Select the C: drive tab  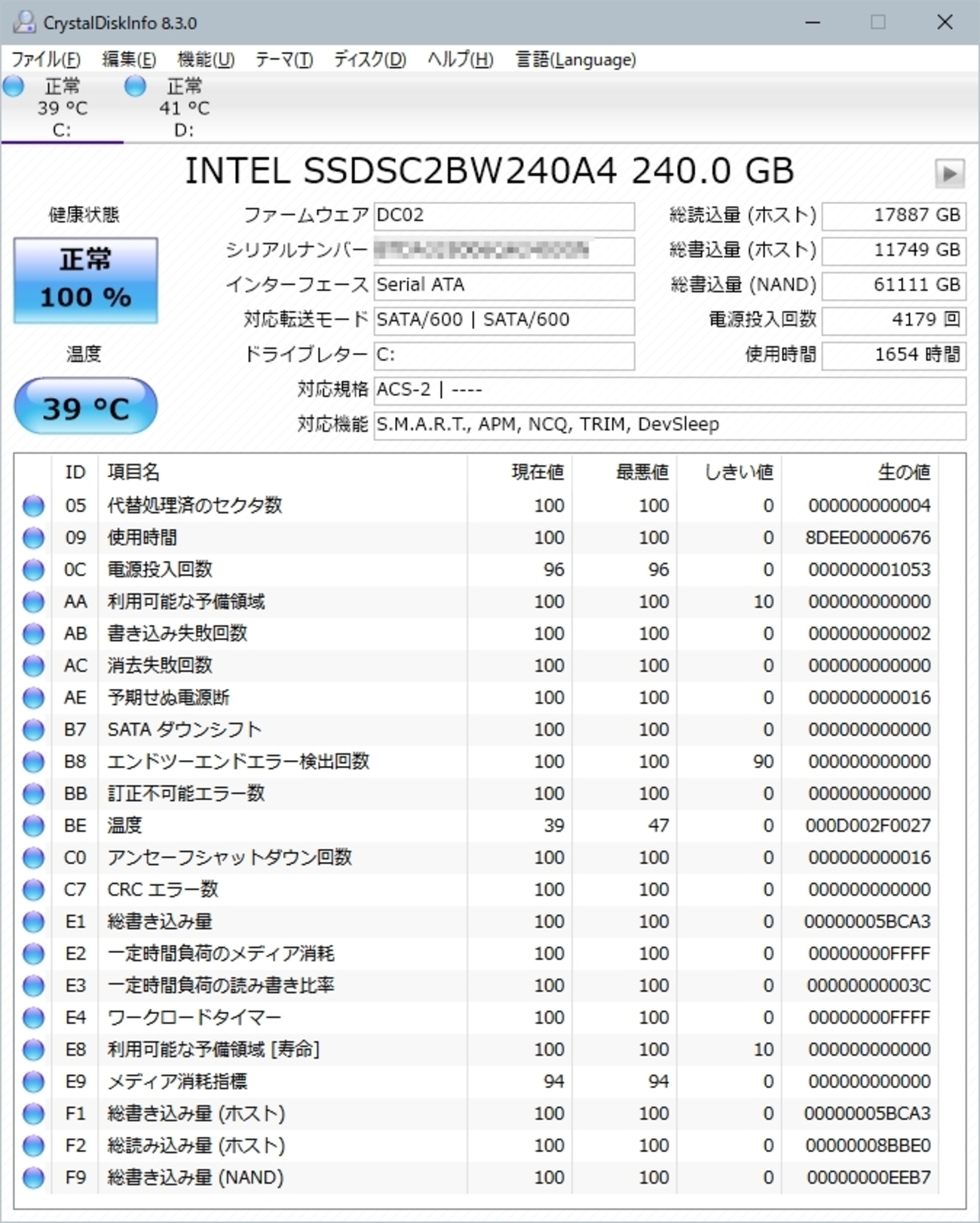[62, 108]
